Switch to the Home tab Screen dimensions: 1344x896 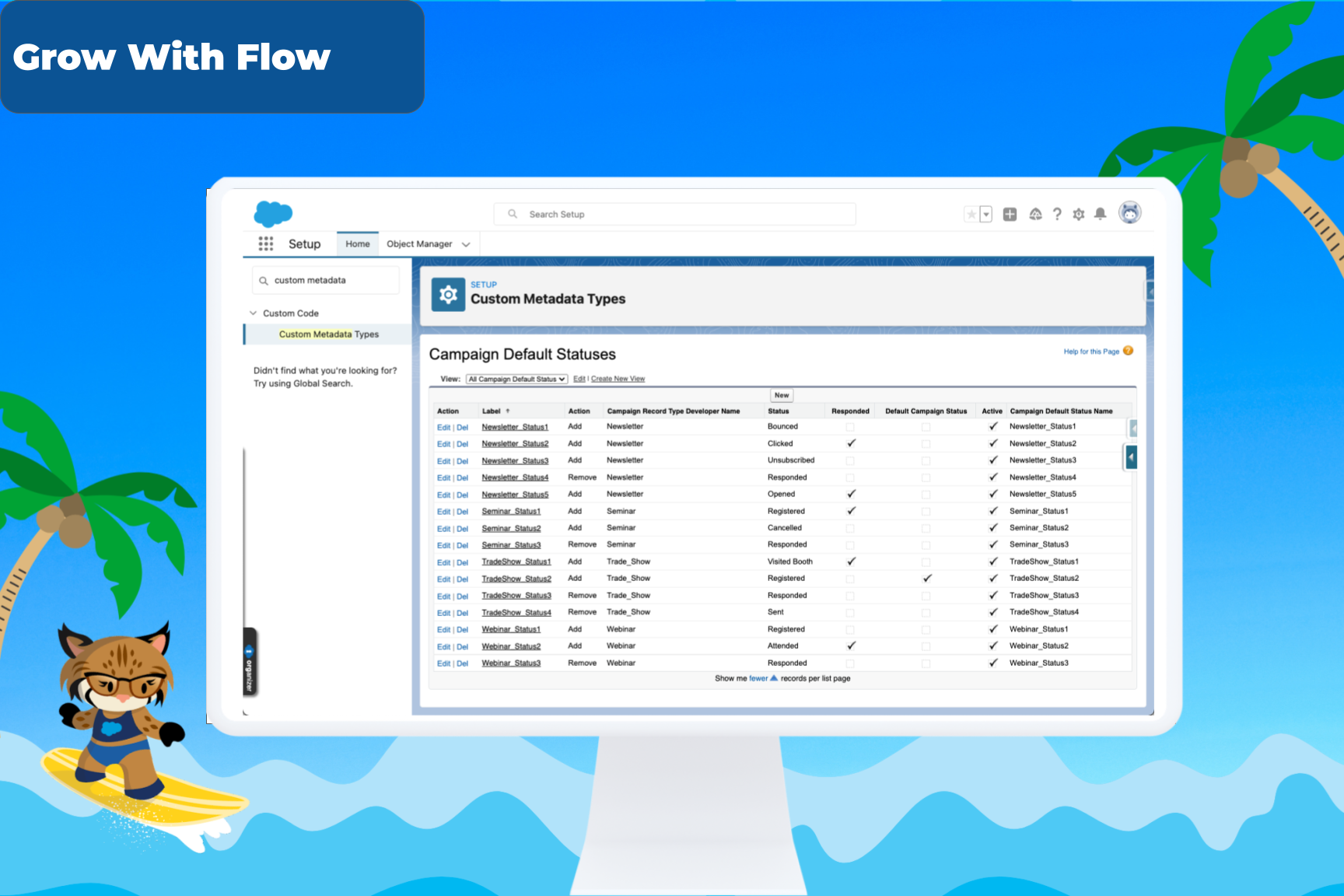(358, 244)
